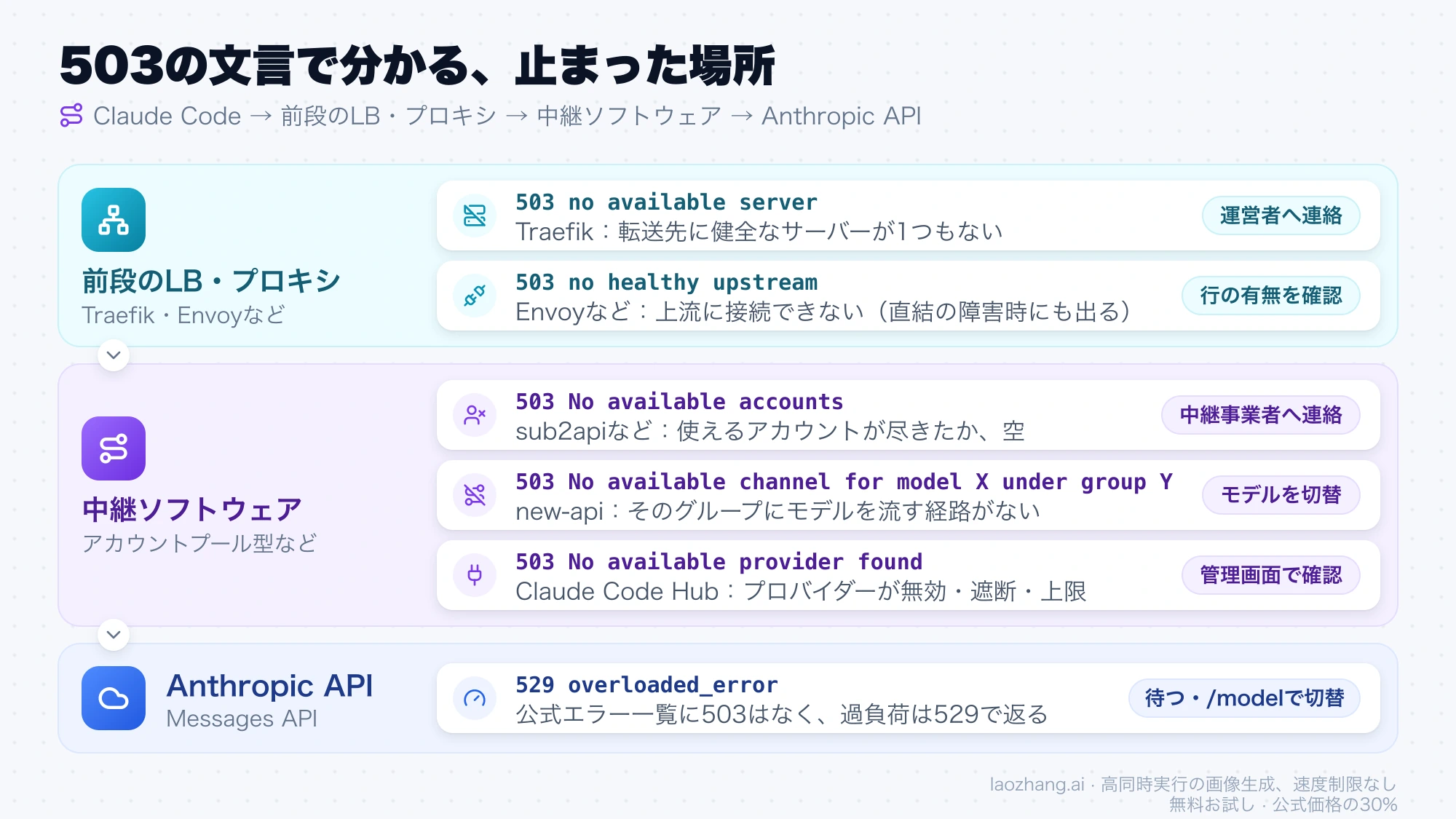Click the chevron below the 前段のLB・プロキシ section
This screenshot has width=1456, height=819.
(114, 355)
